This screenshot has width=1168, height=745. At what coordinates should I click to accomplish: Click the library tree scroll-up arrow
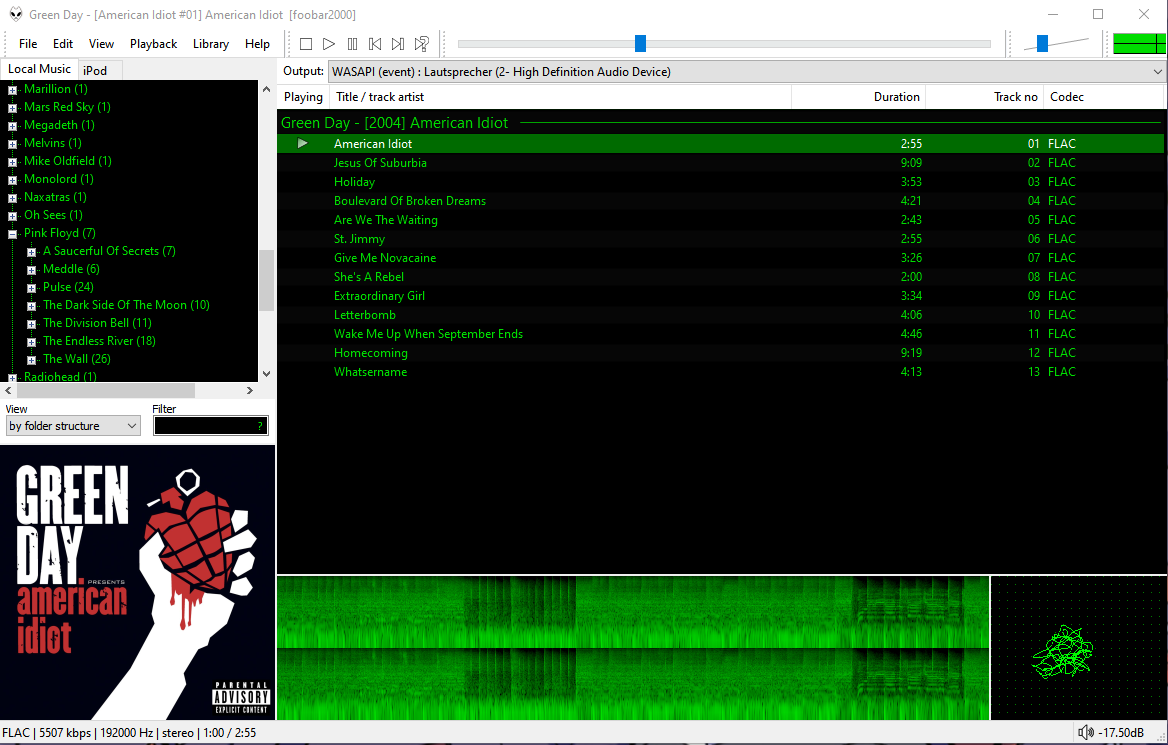(x=267, y=89)
